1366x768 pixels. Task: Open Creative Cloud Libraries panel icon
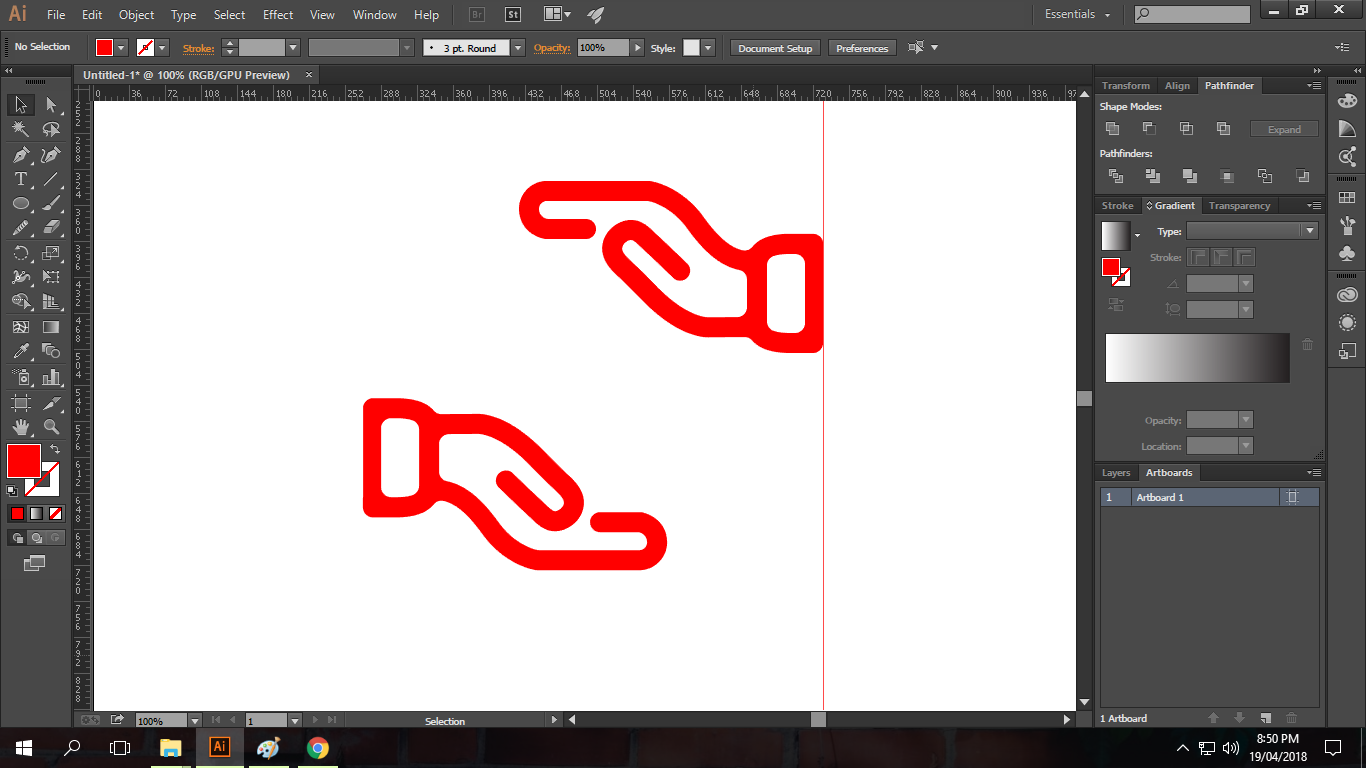pos(1347,295)
